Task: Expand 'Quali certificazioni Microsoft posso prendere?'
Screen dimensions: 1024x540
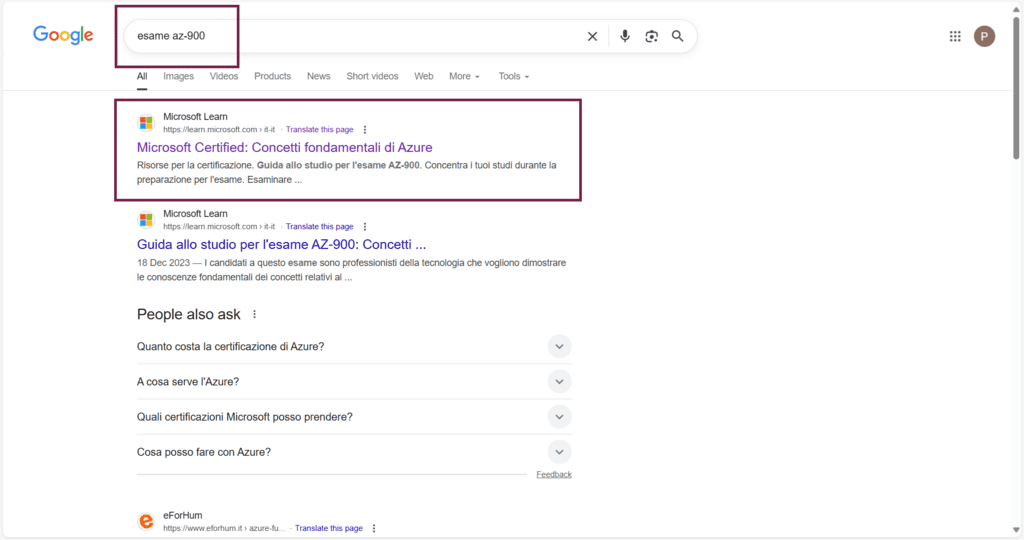Action: 354,417
